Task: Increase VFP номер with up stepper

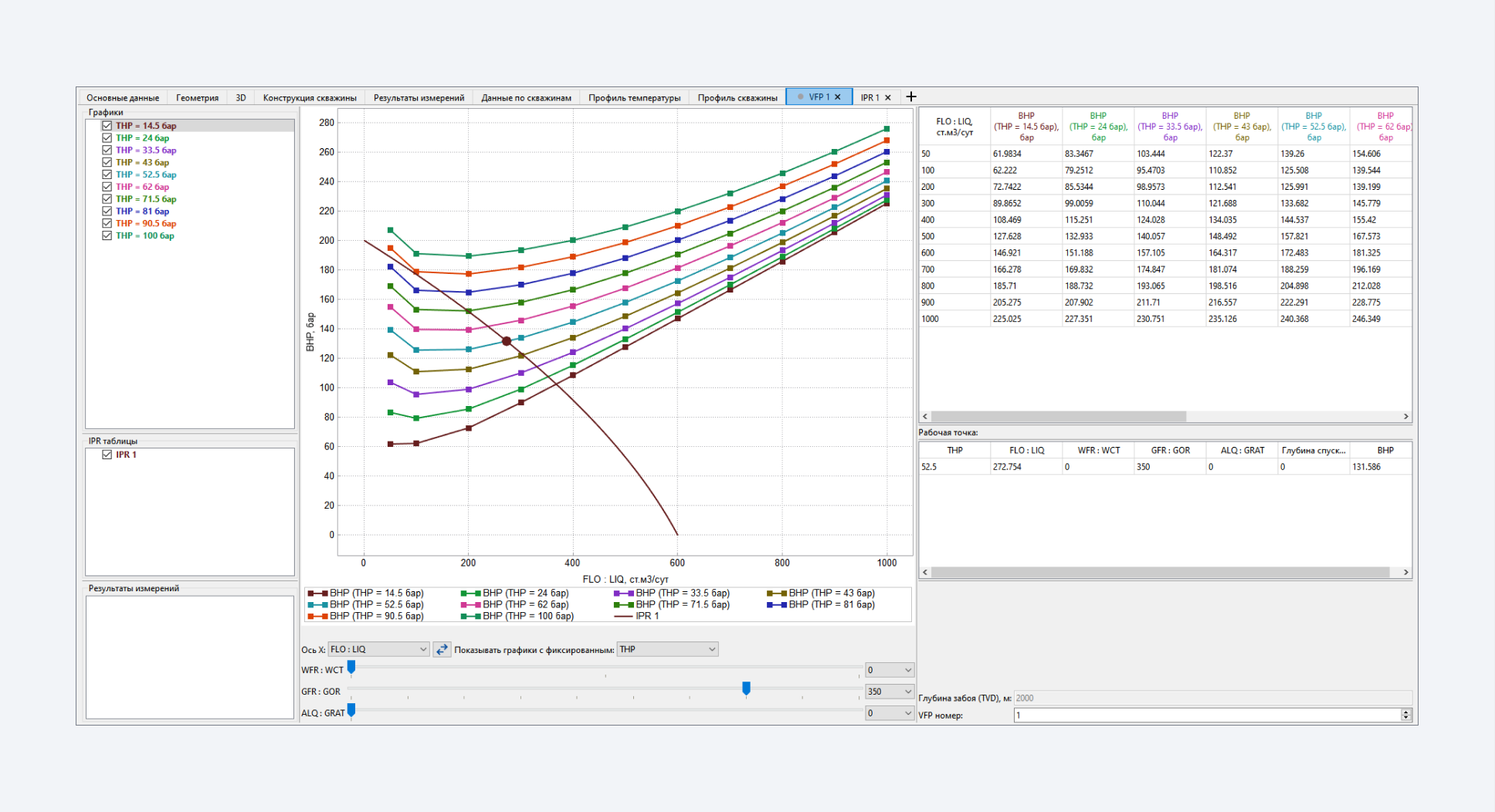Action: tap(1406, 712)
